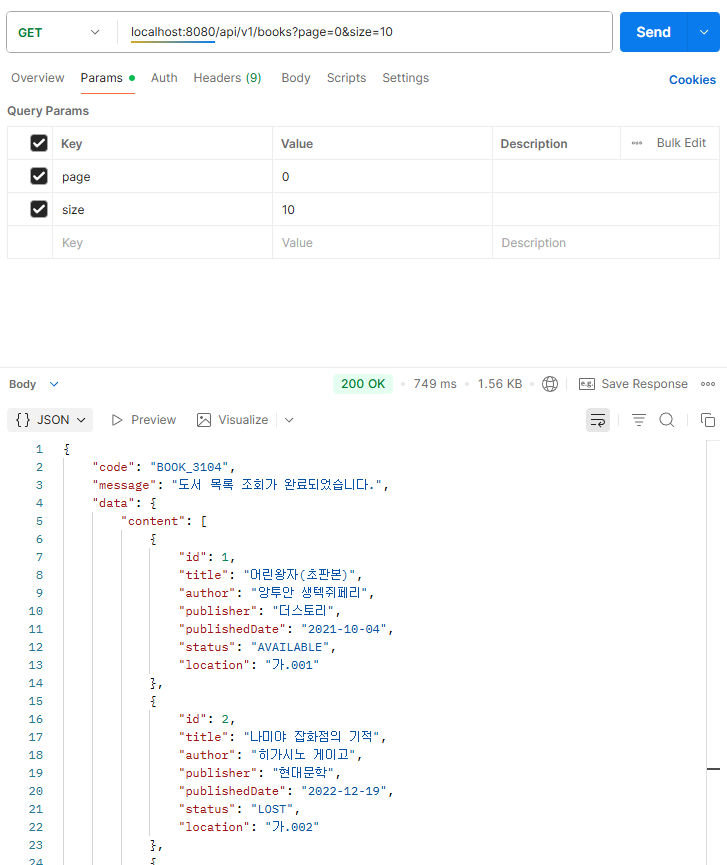Open the request Body tab
The width and height of the screenshot is (727, 865).
296,78
